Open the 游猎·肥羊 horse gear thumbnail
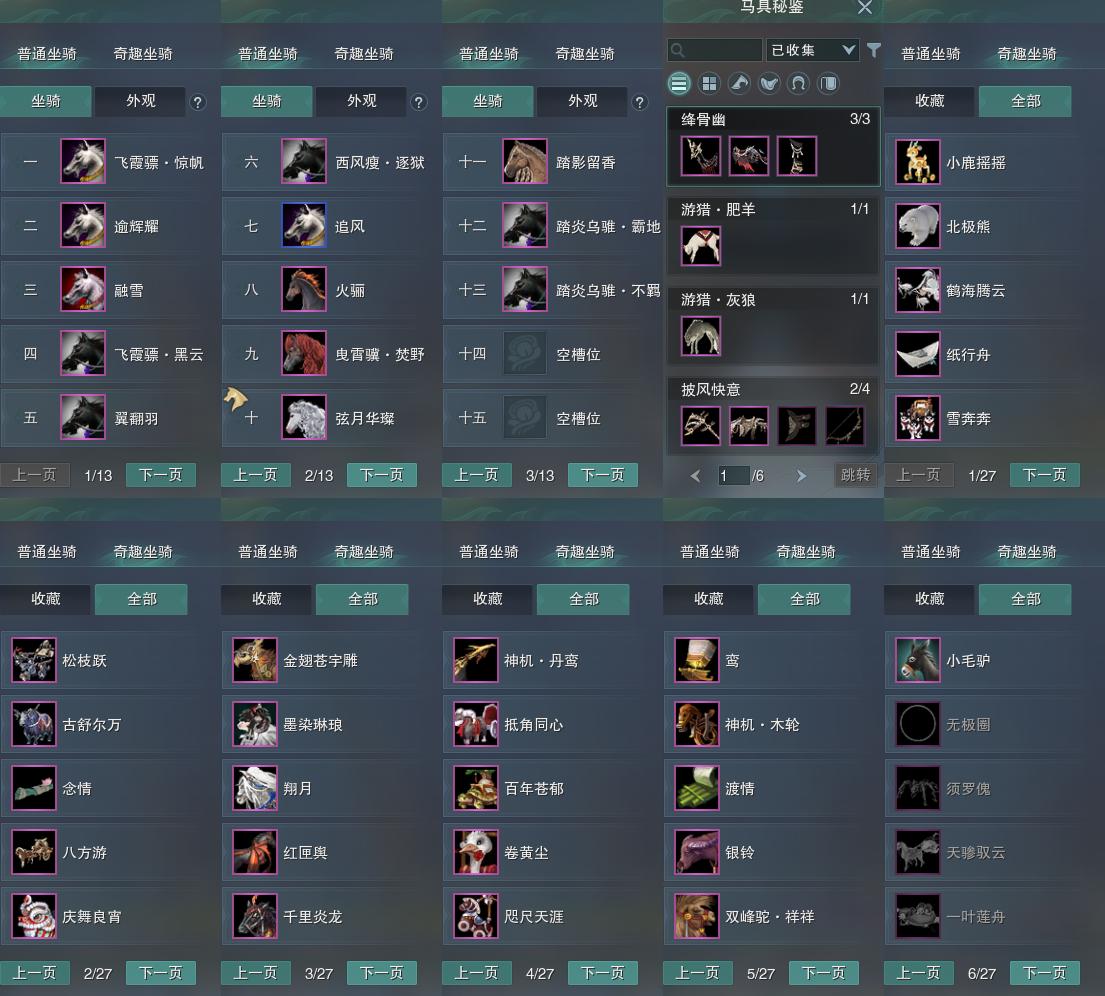This screenshot has width=1105, height=996. [x=700, y=245]
